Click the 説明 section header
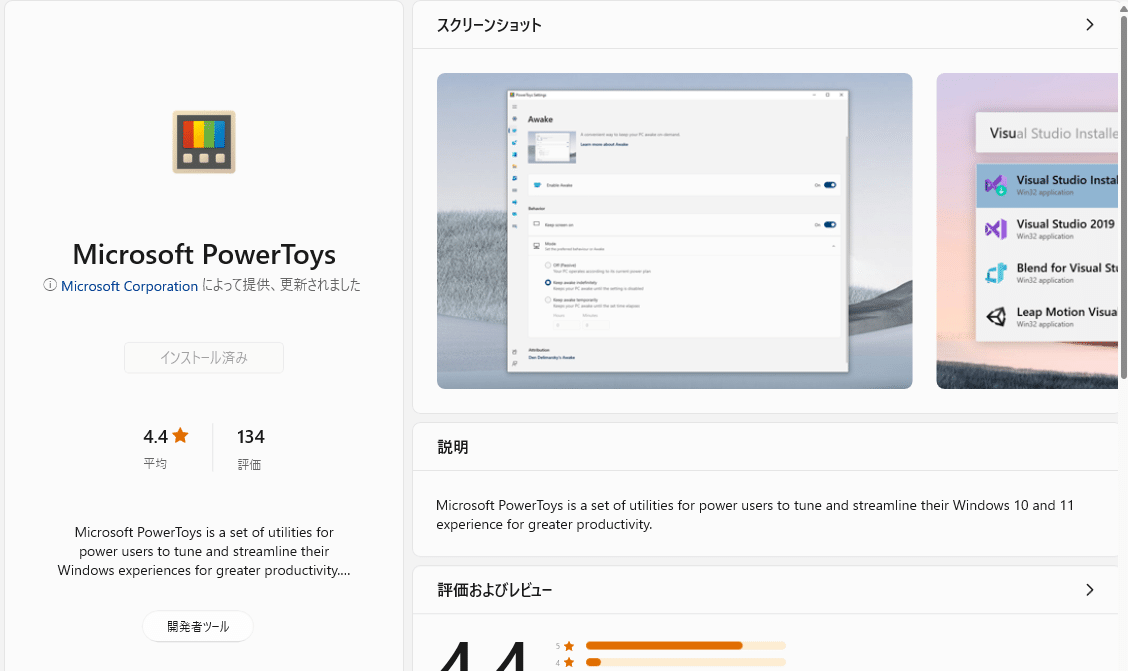Screen dimensions: 1128x671 (453, 447)
